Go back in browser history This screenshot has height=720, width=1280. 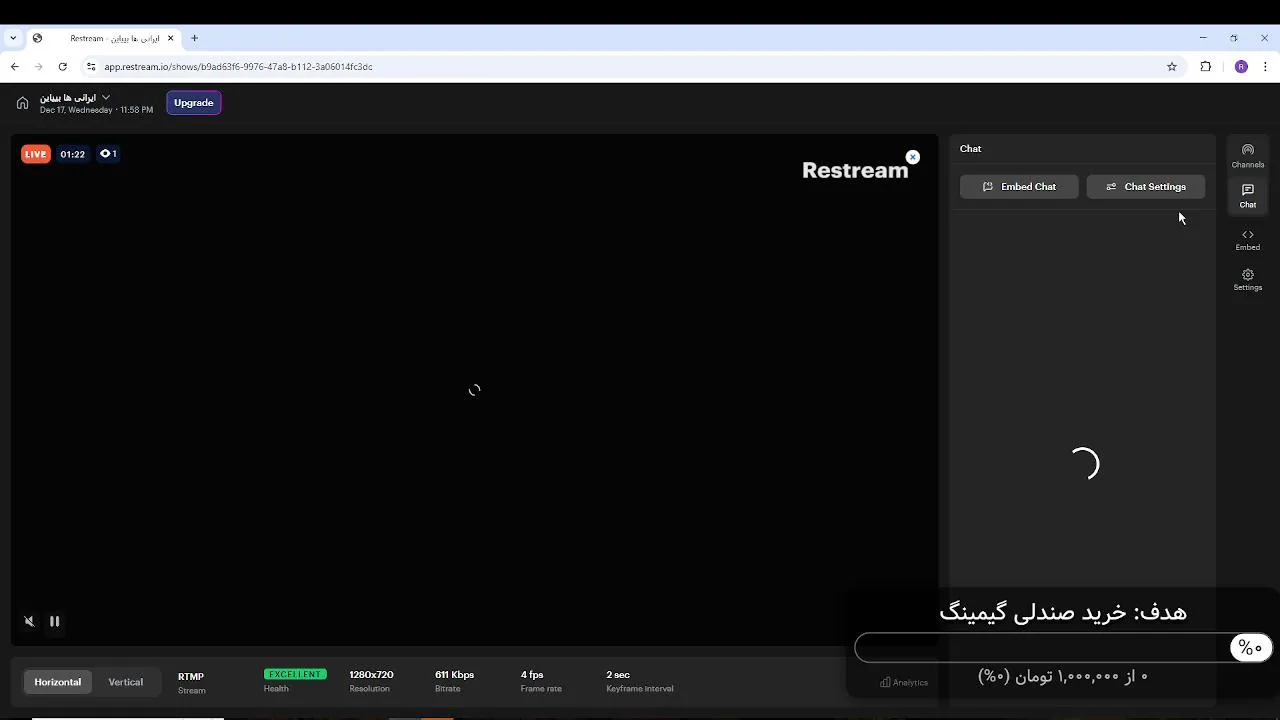14,67
